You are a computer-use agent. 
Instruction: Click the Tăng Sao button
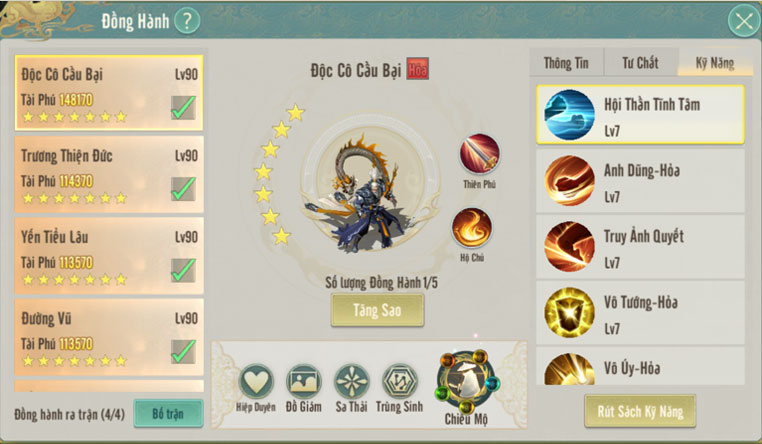click(x=378, y=310)
